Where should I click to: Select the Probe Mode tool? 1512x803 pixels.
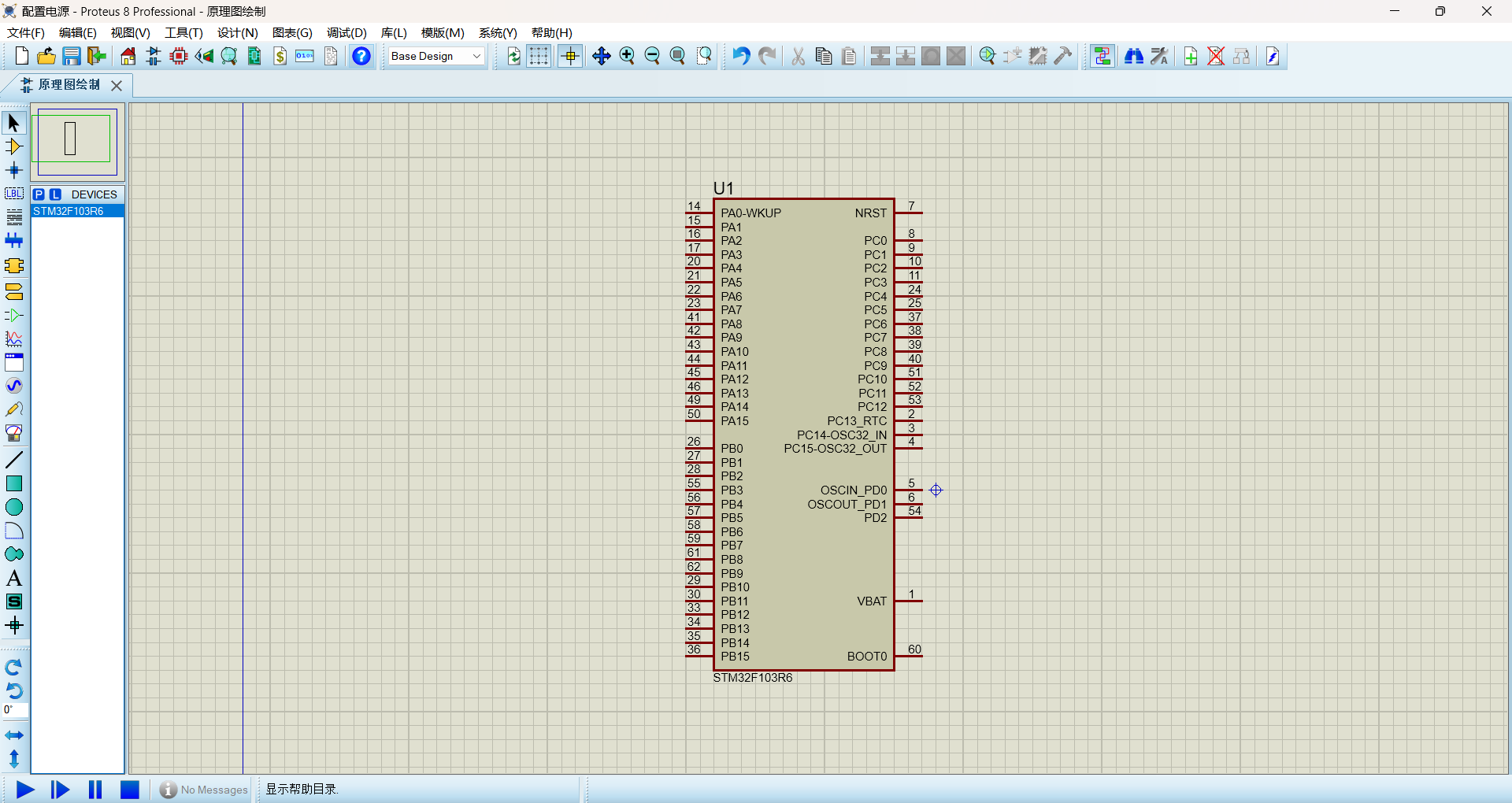point(14,409)
